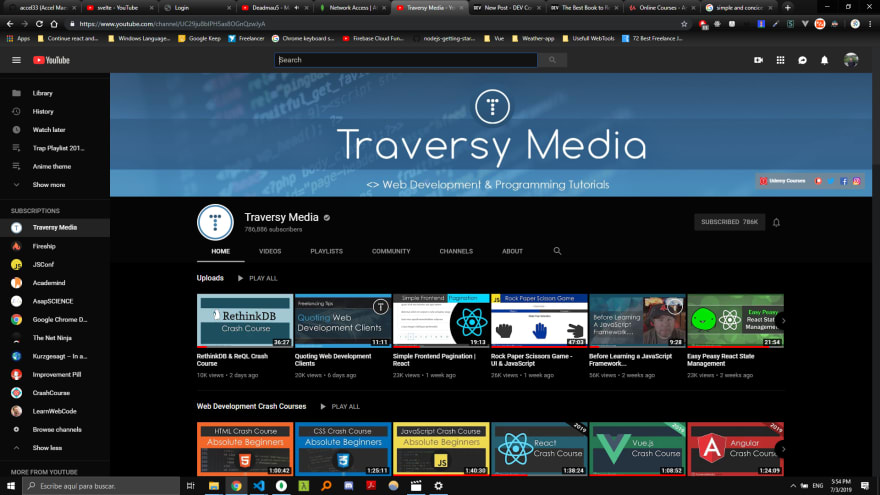The width and height of the screenshot is (880, 495).
Task: Open Instagram link on channel banner
Action: tap(856, 181)
